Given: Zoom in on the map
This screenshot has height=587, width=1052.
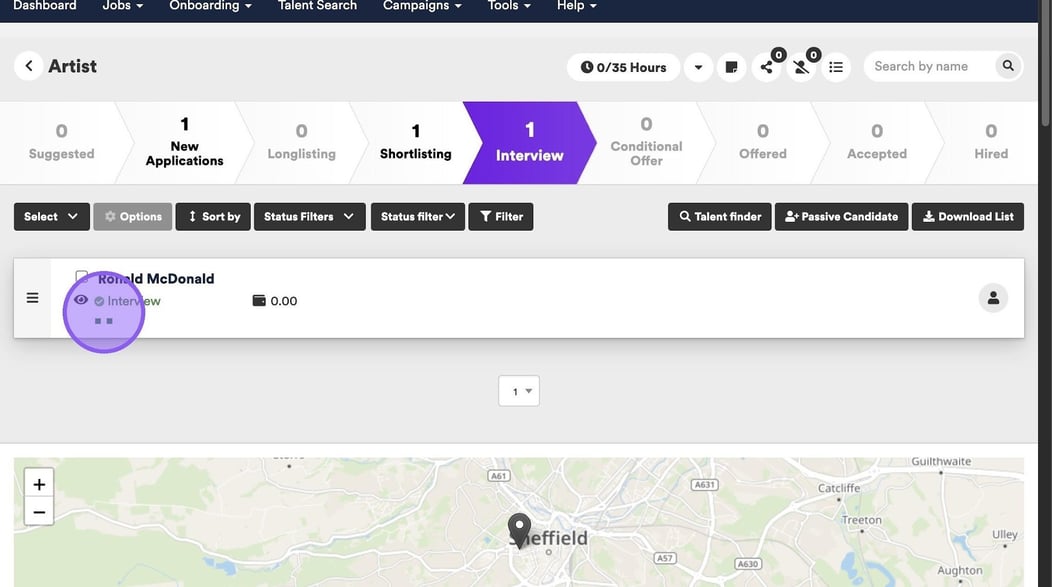Looking at the screenshot, I should coord(39,485).
